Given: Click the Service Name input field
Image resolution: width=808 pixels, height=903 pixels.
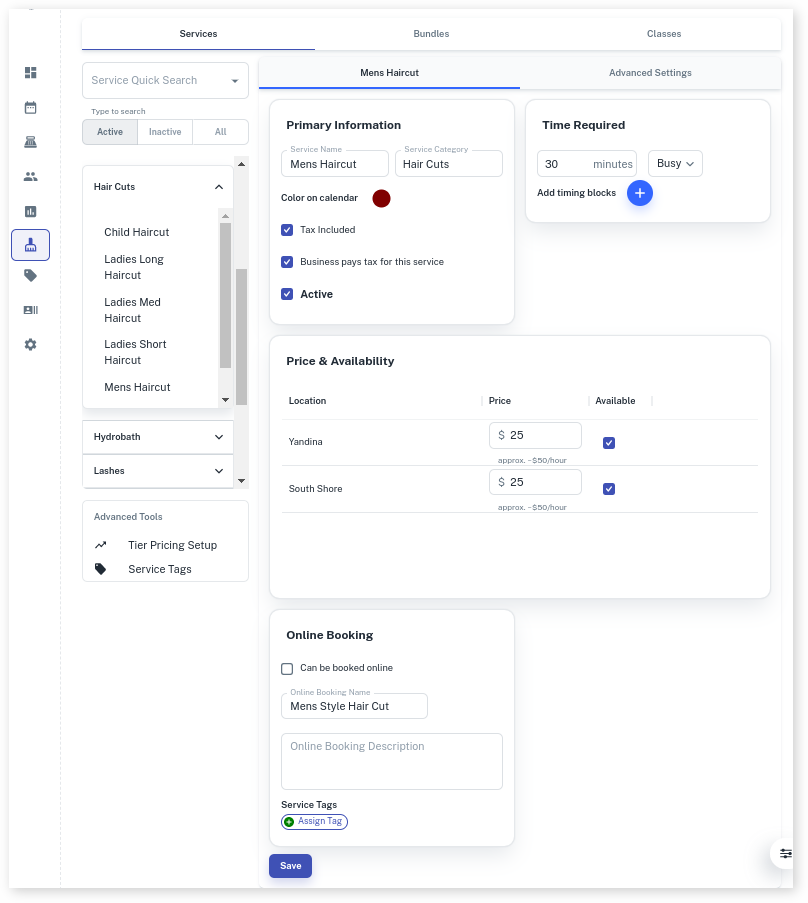Looking at the screenshot, I should point(335,164).
